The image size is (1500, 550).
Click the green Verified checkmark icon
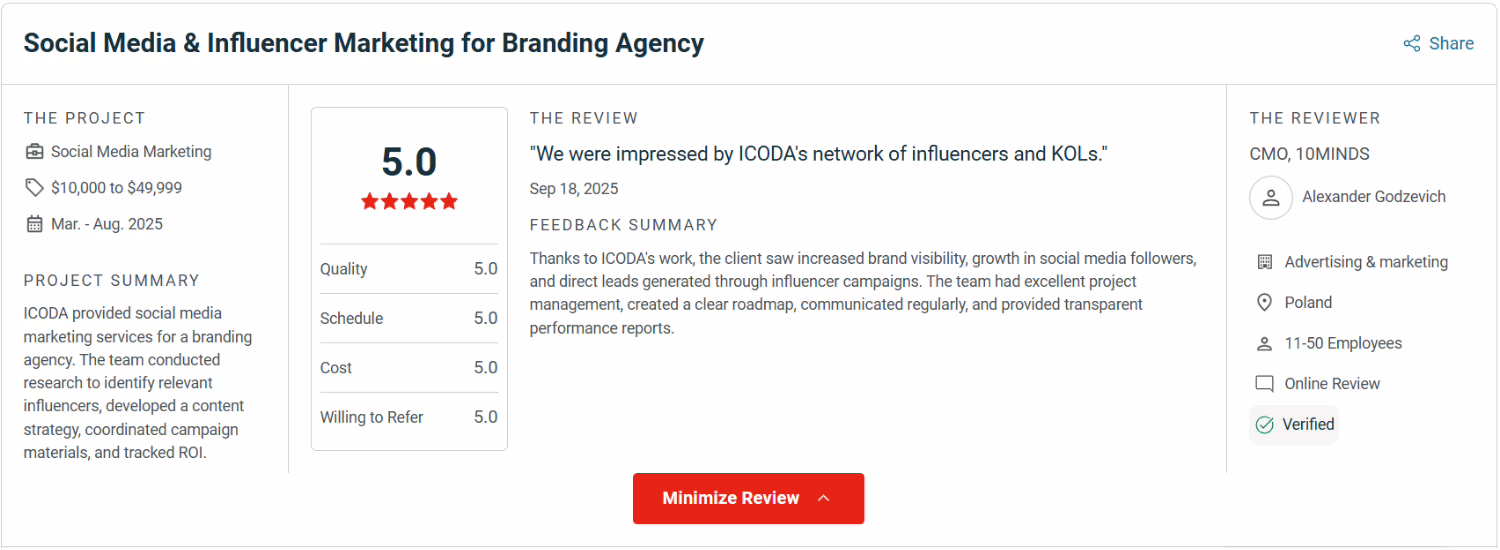1265,425
